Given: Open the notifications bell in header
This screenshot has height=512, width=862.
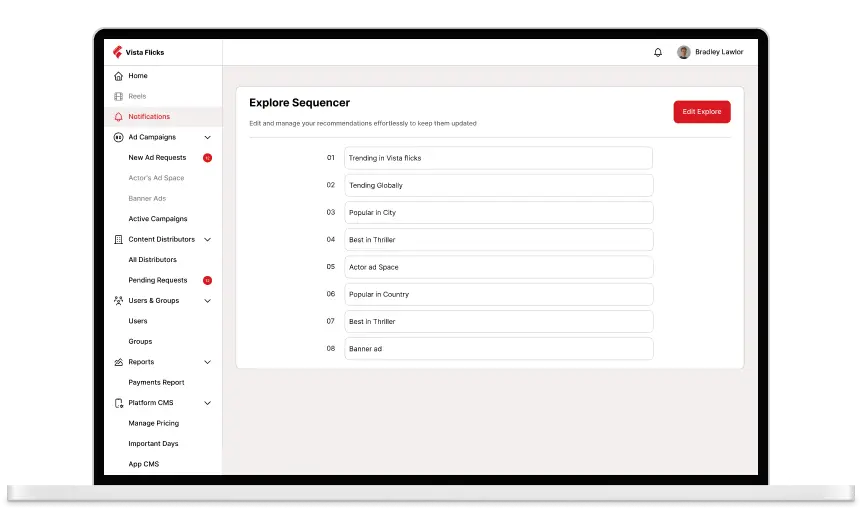Looking at the screenshot, I should point(658,52).
